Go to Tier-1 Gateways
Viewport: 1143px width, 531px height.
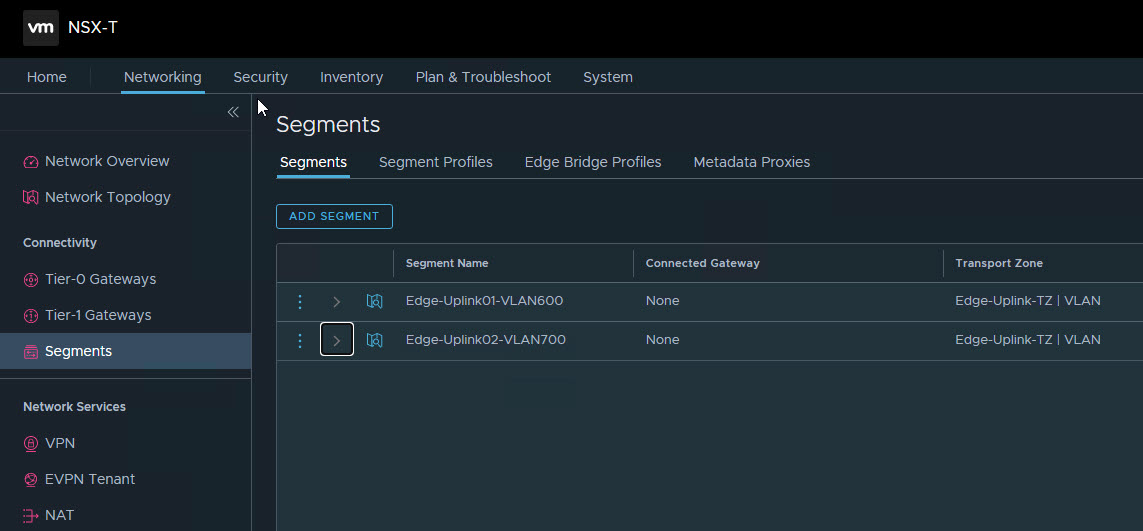[98, 315]
